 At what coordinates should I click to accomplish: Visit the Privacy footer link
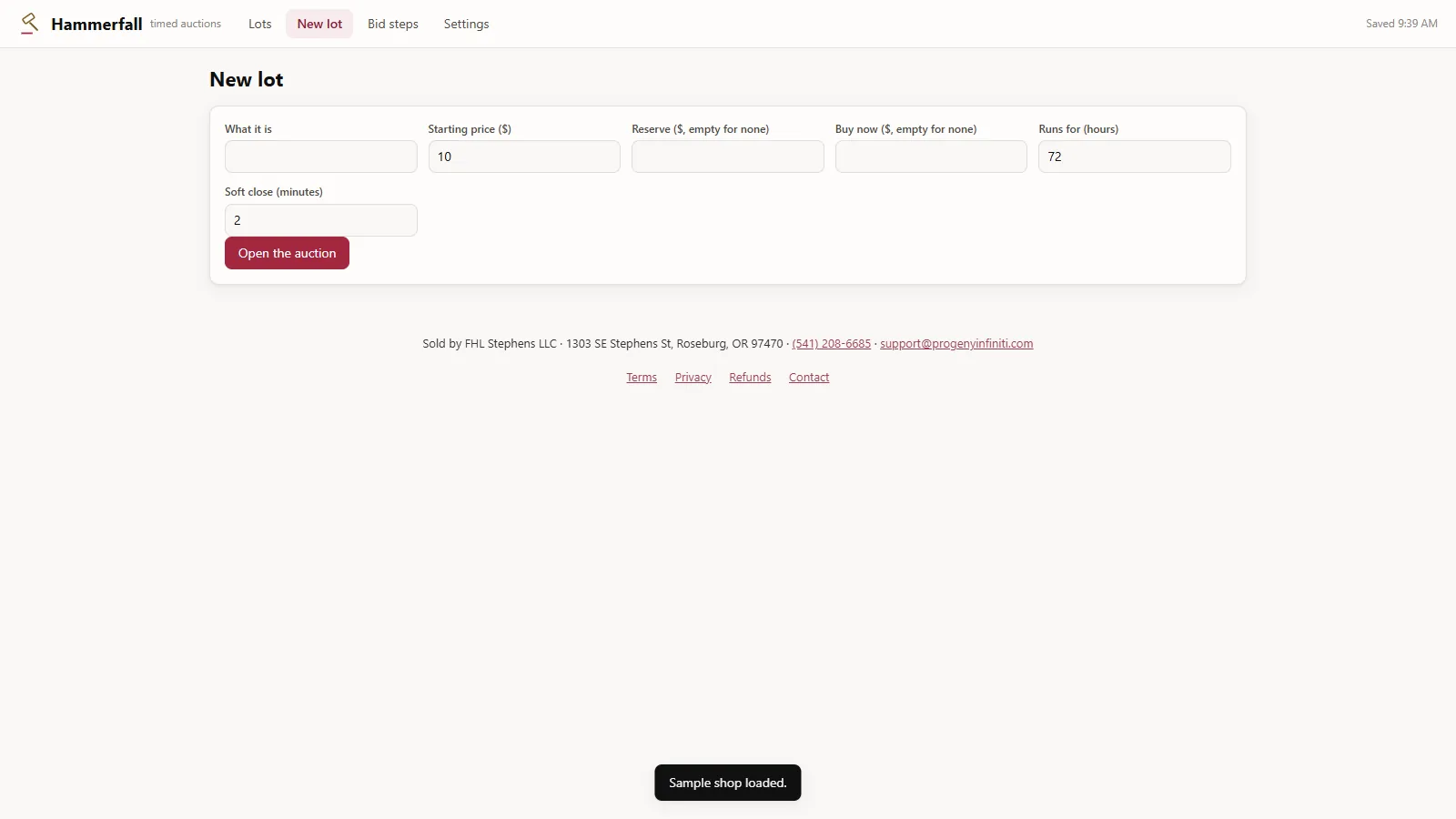[x=693, y=378]
